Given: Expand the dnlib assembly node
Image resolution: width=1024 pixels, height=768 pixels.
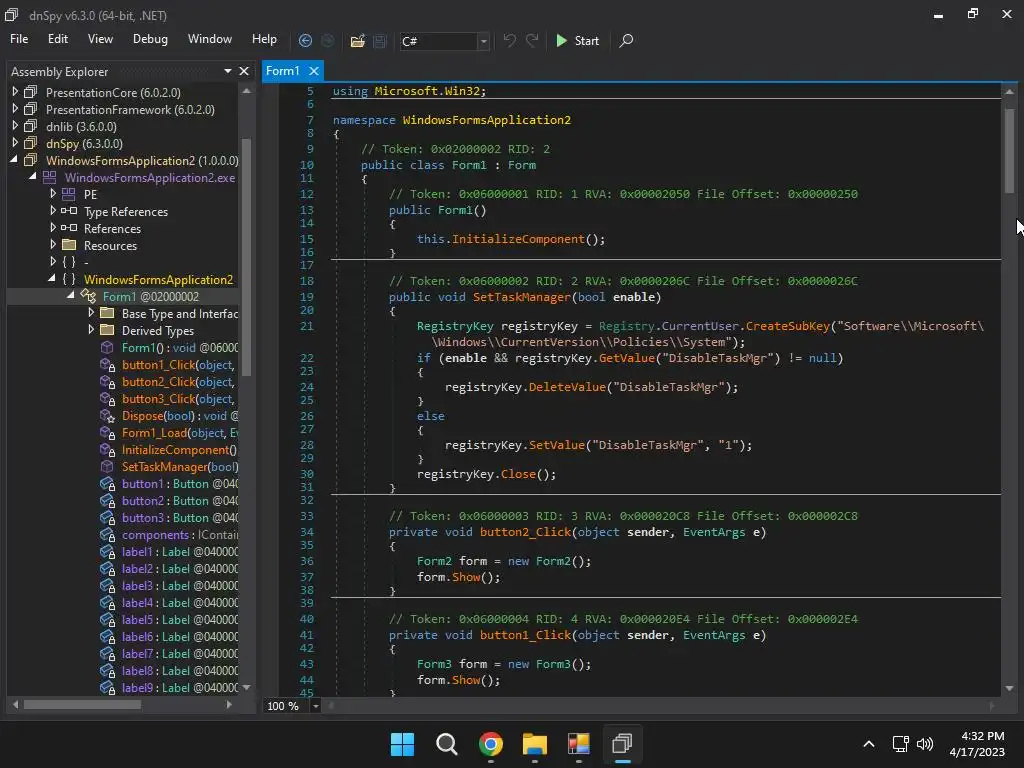Looking at the screenshot, I should (14, 126).
